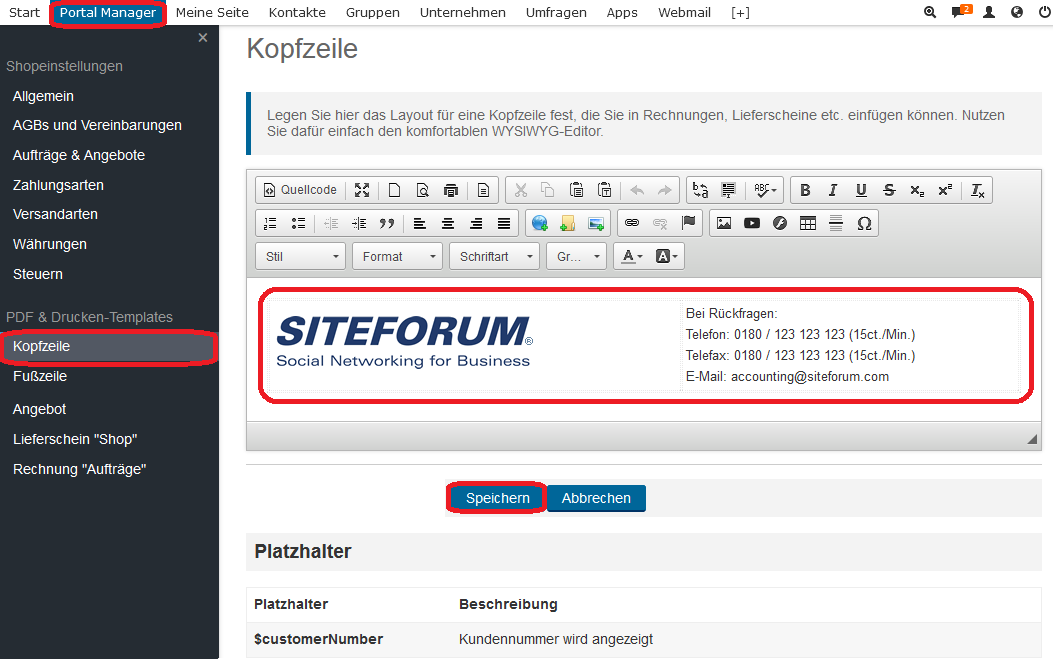Click the Flash insert icon
This screenshot has width=1053, height=659.
coord(780,224)
